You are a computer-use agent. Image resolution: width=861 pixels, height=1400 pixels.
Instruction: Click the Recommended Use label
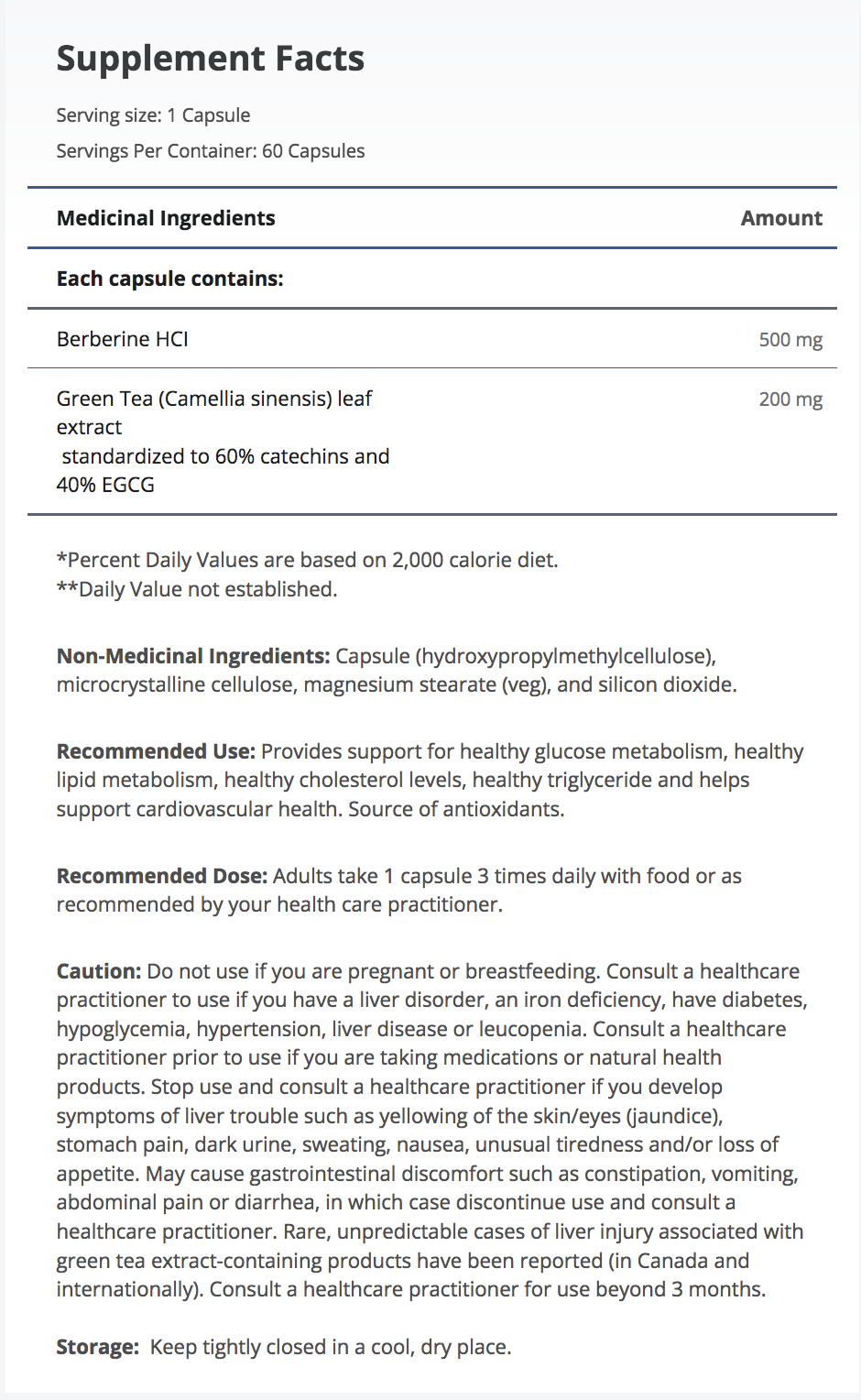[155, 751]
